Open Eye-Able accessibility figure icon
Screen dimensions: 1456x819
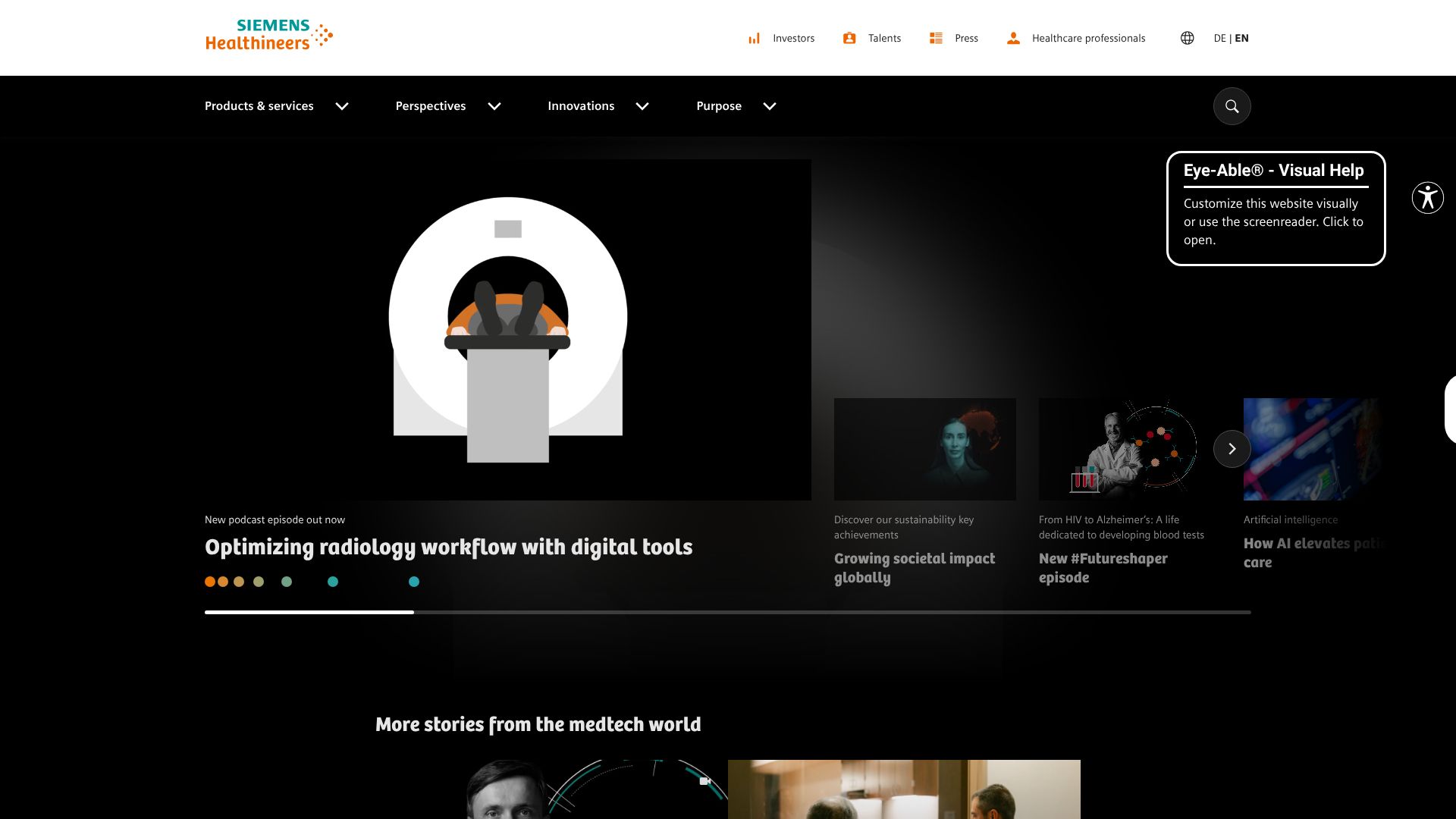click(x=1427, y=198)
